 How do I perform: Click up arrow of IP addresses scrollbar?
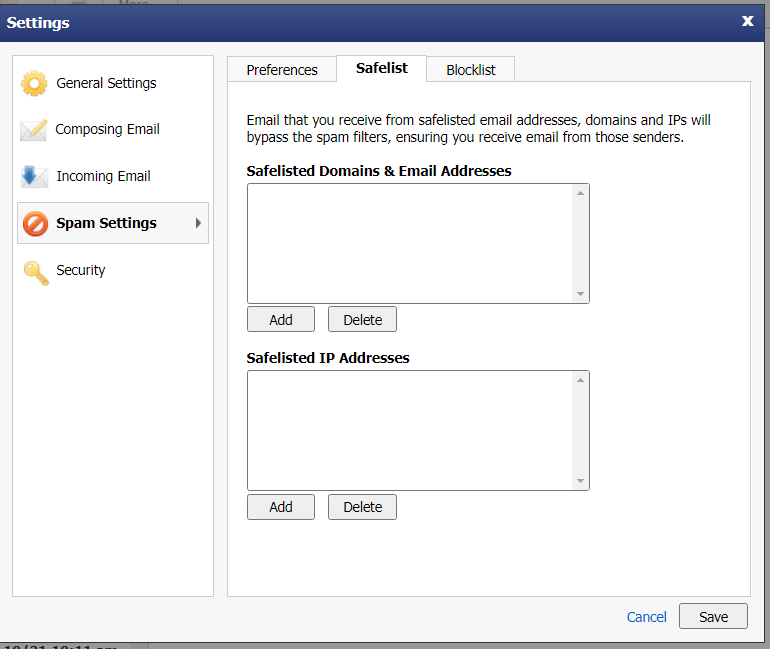pos(580,380)
